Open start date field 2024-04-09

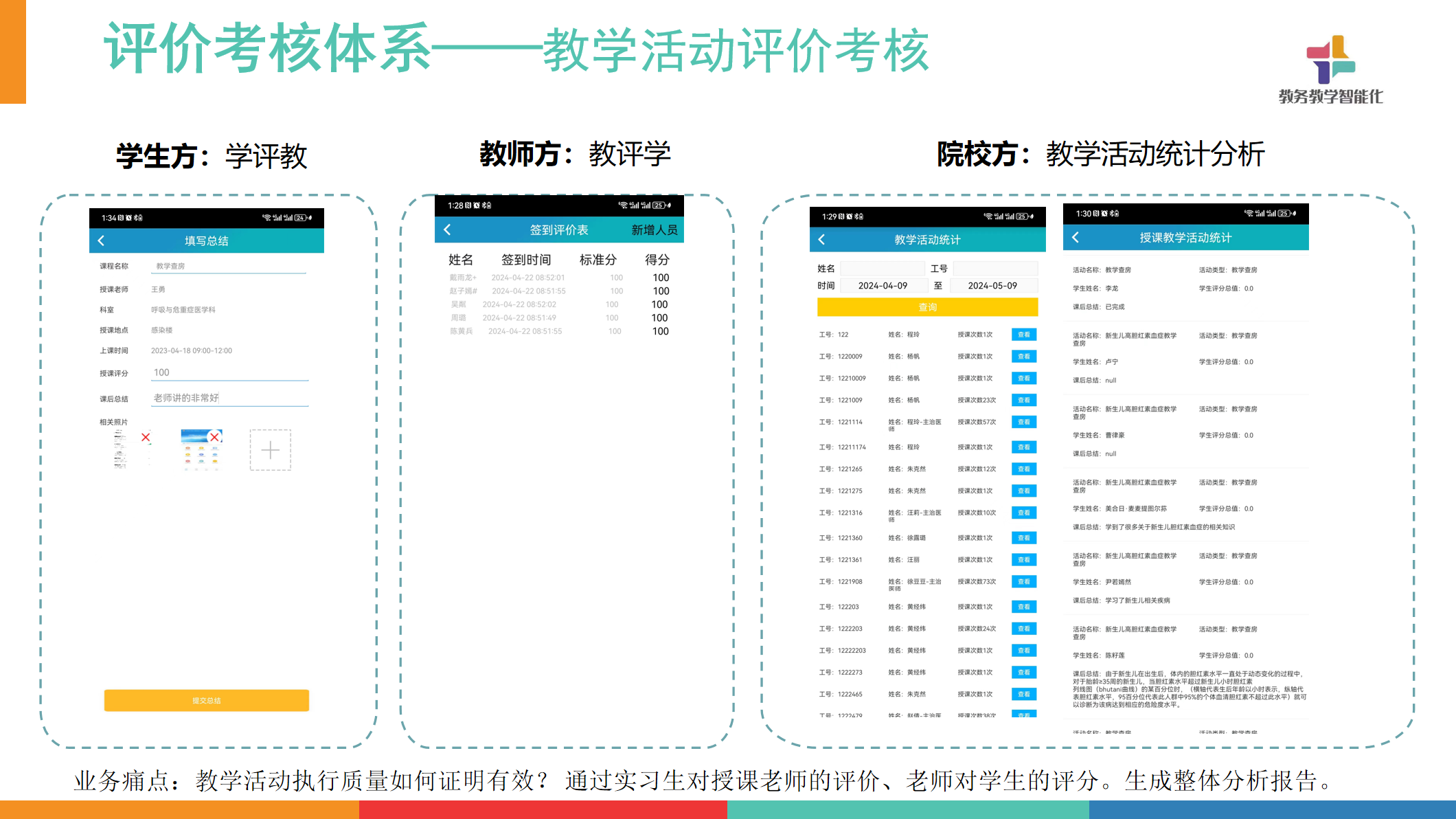(883, 286)
